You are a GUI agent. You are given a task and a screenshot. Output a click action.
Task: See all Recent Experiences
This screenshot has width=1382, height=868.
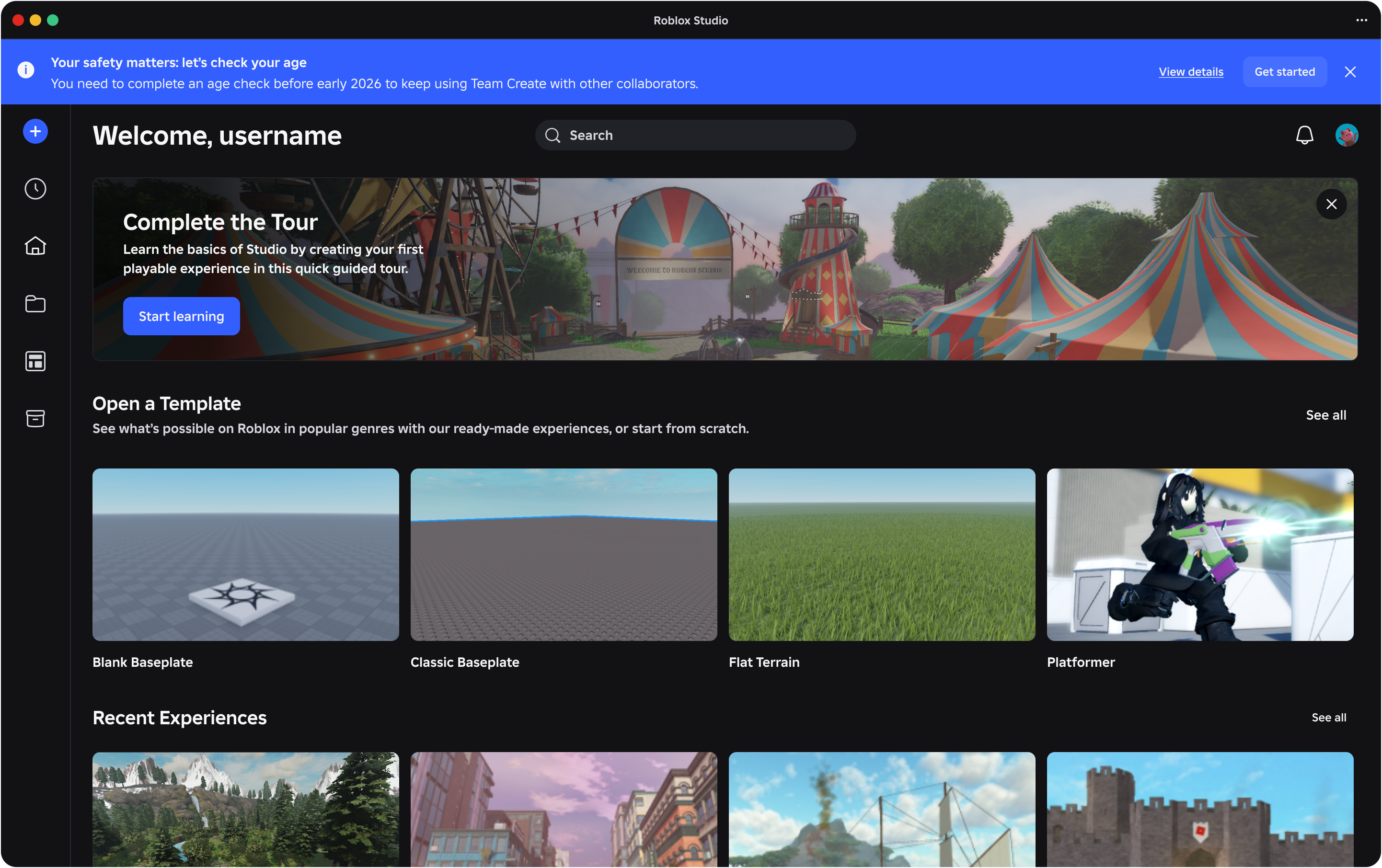[x=1328, y=717]
